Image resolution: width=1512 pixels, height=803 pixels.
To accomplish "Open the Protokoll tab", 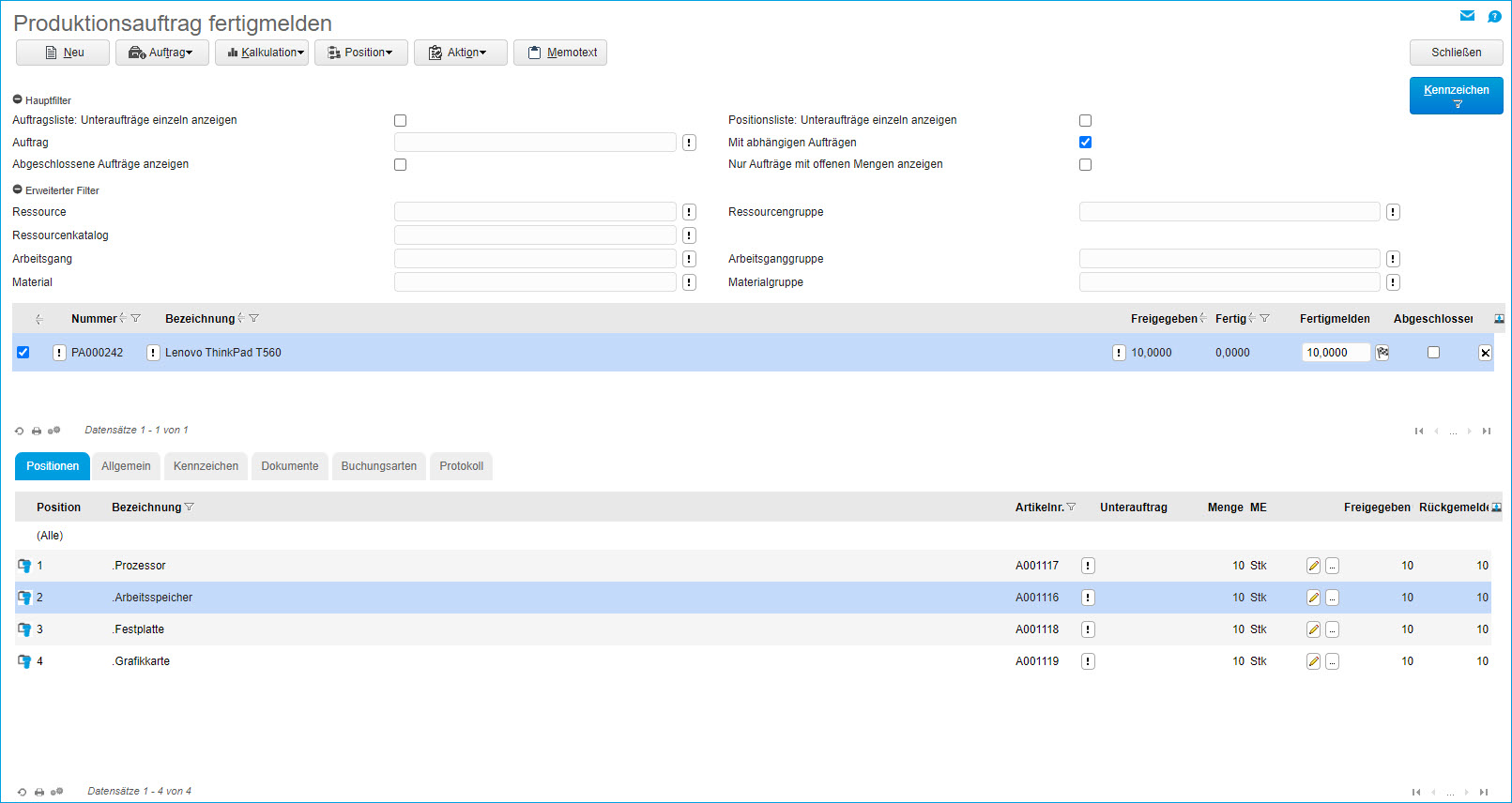I will [461, 466].
